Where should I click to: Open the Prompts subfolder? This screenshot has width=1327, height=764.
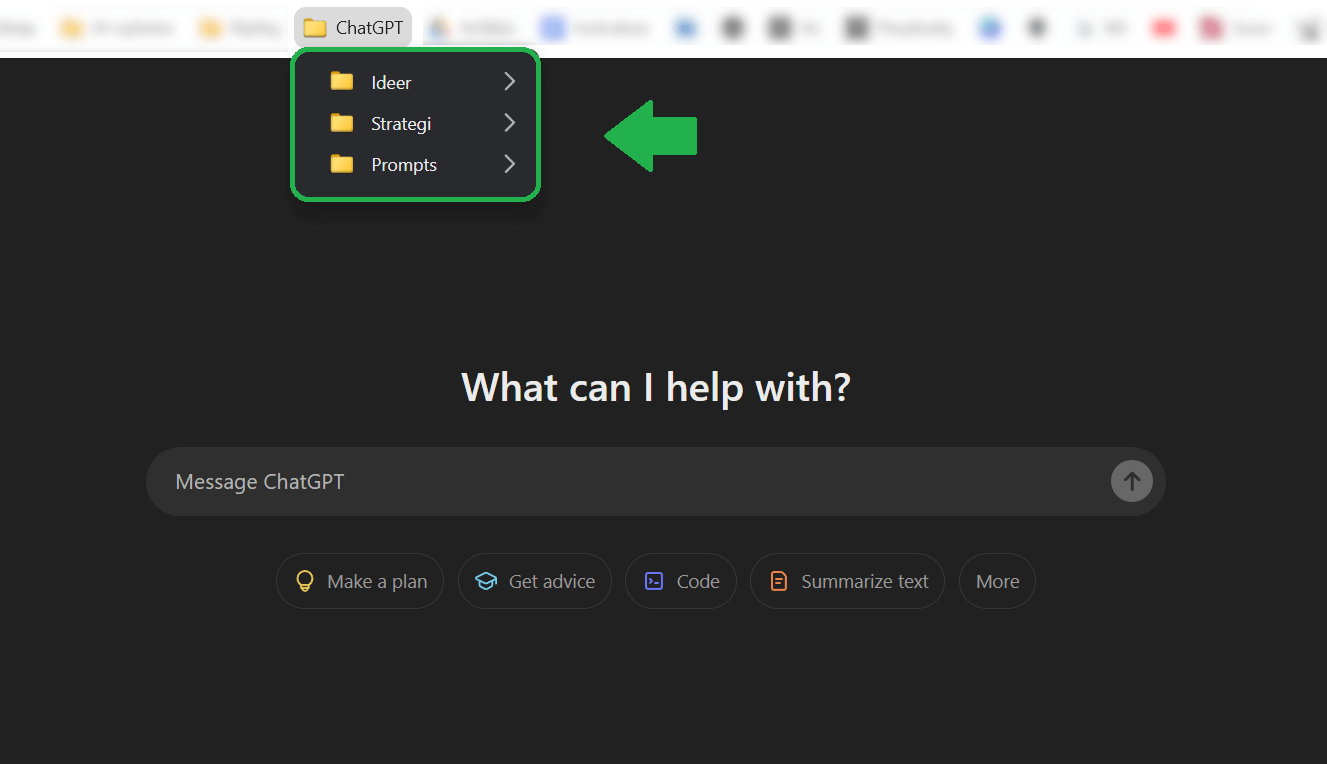[x=415, y=164]
